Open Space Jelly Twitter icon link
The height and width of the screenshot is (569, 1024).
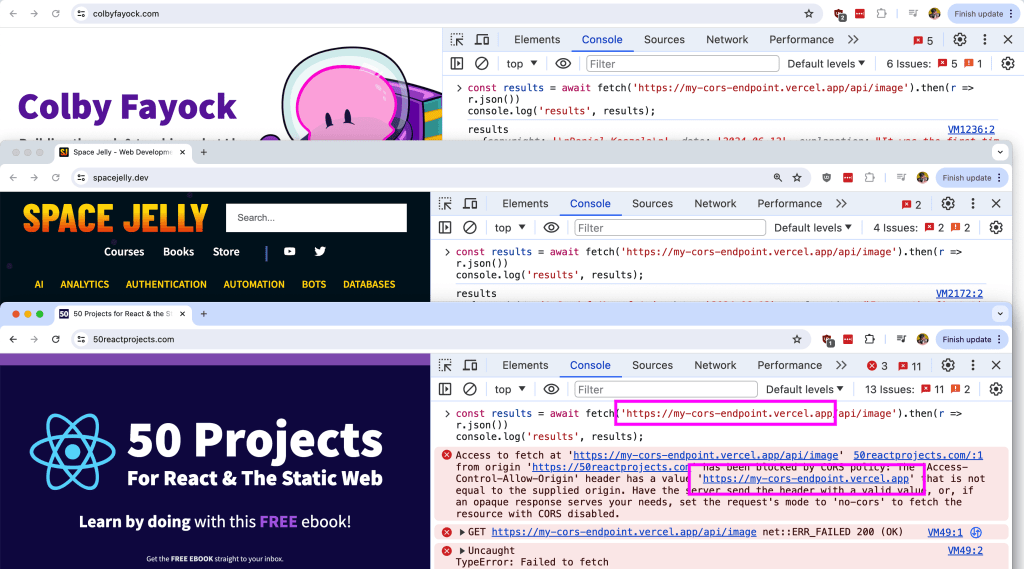320,252
